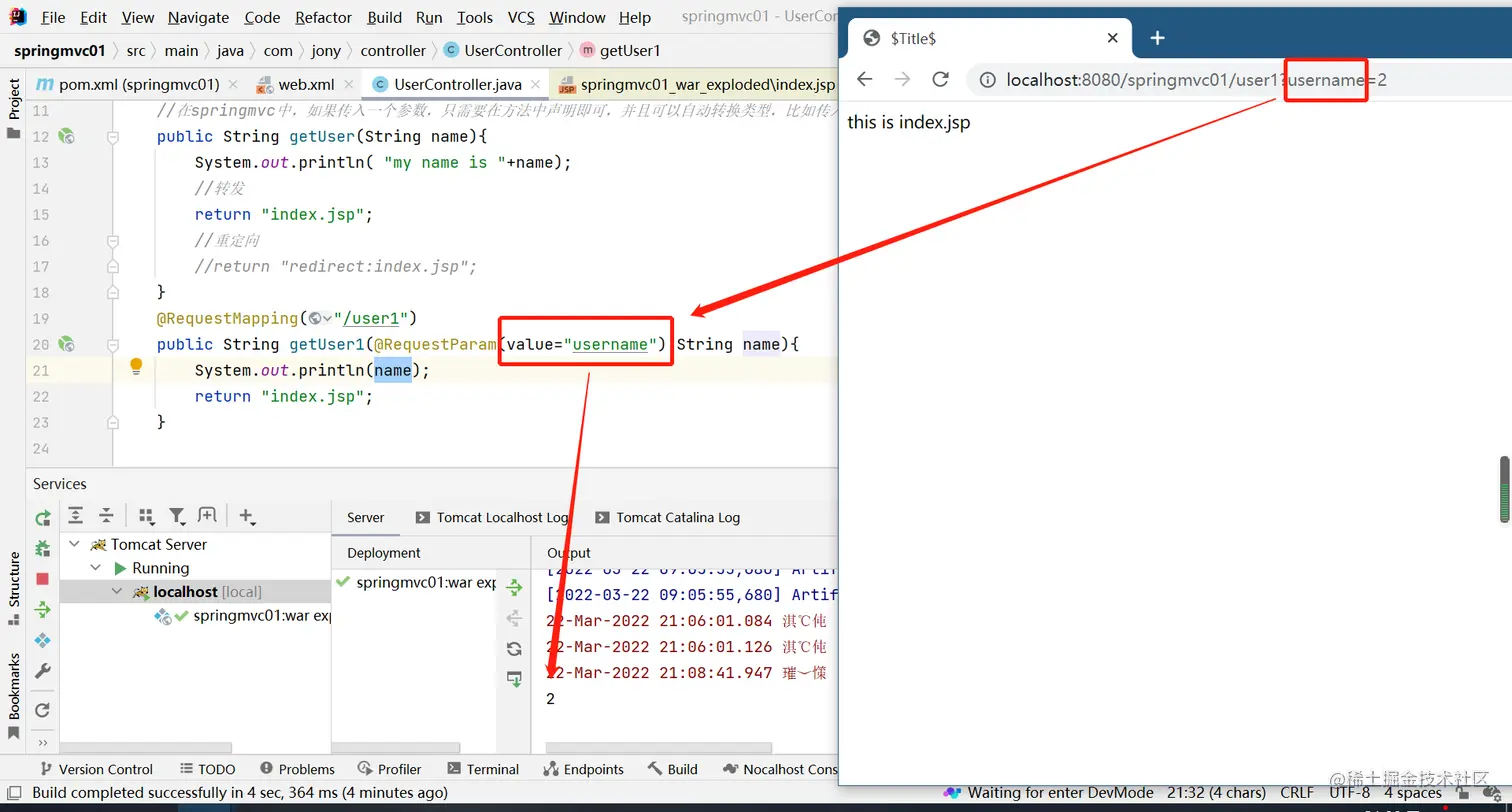Image resolution: width=1512 pixels, height=812 pixels.
Task: Open the Endpoints tool window
Action: (583, 769)
